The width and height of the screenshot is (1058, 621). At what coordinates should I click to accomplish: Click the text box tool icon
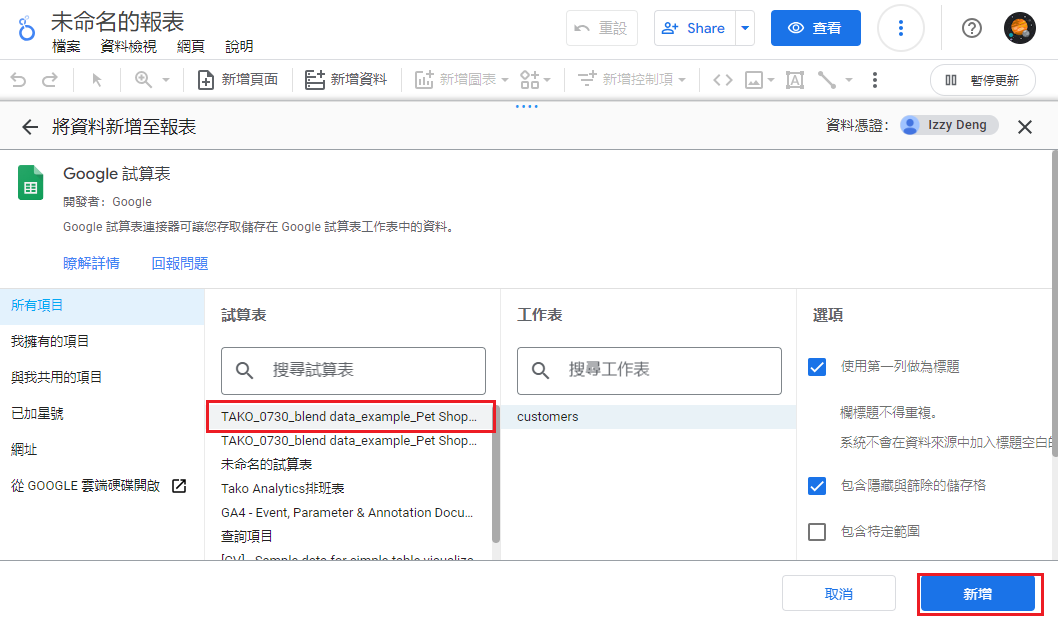tap(795, 80)
